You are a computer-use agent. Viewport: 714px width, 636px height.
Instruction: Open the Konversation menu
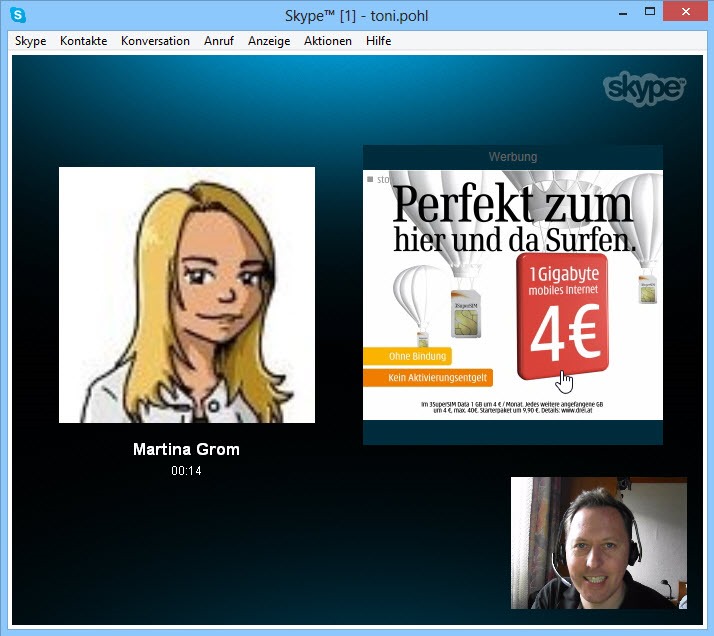(155, 41)
